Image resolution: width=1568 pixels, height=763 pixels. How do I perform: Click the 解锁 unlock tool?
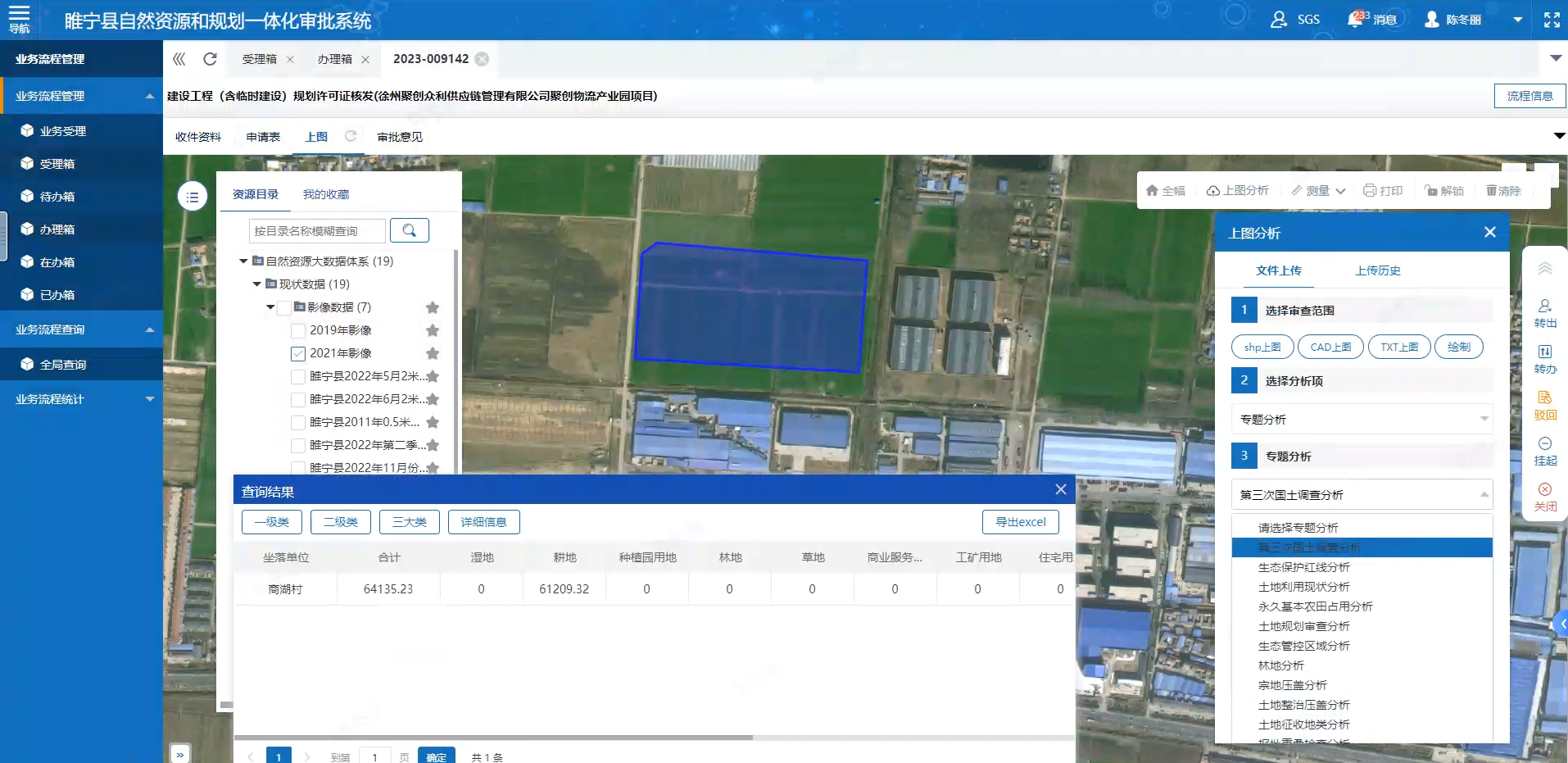1444,190
